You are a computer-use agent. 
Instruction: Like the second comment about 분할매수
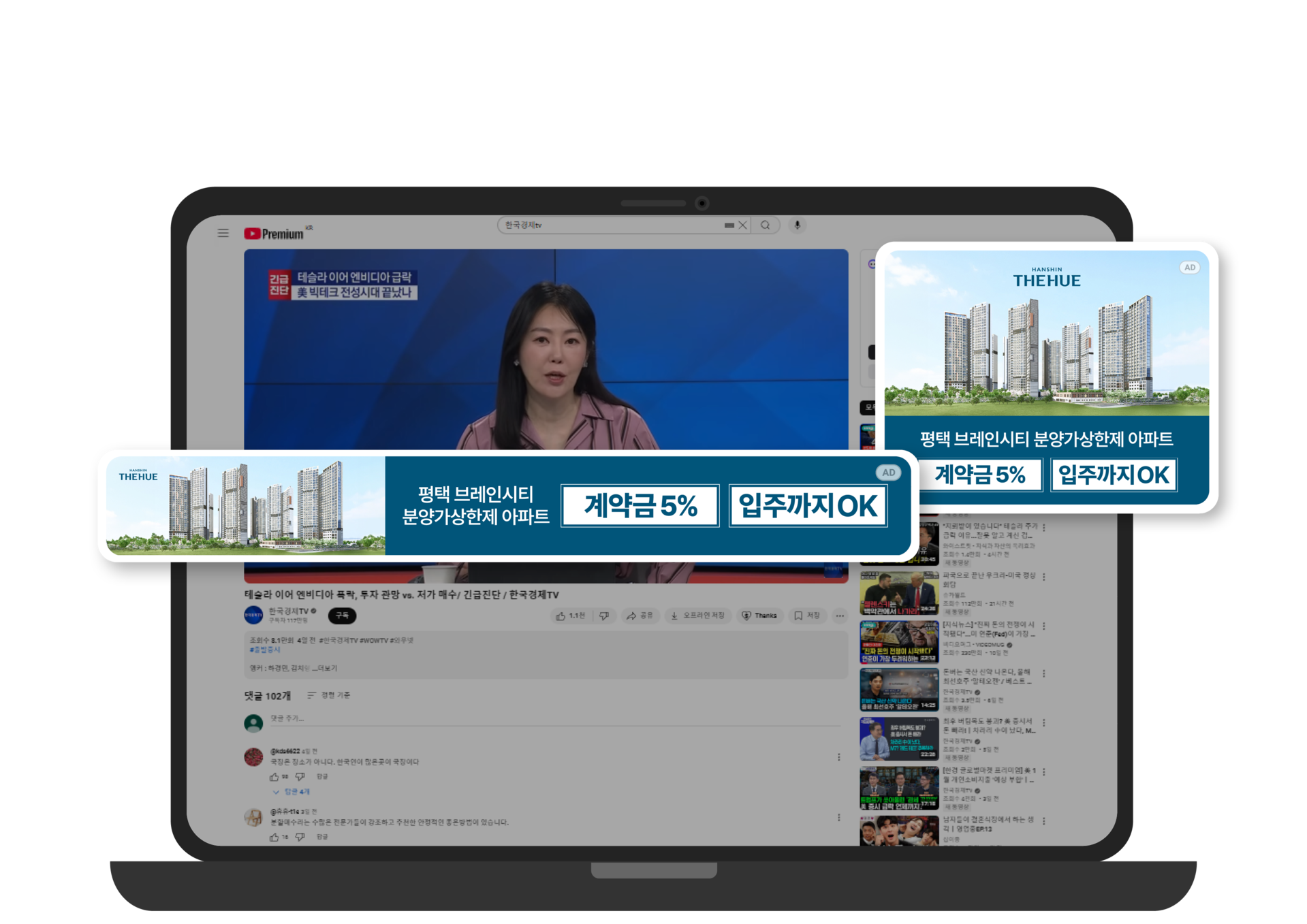click(274, 837)
